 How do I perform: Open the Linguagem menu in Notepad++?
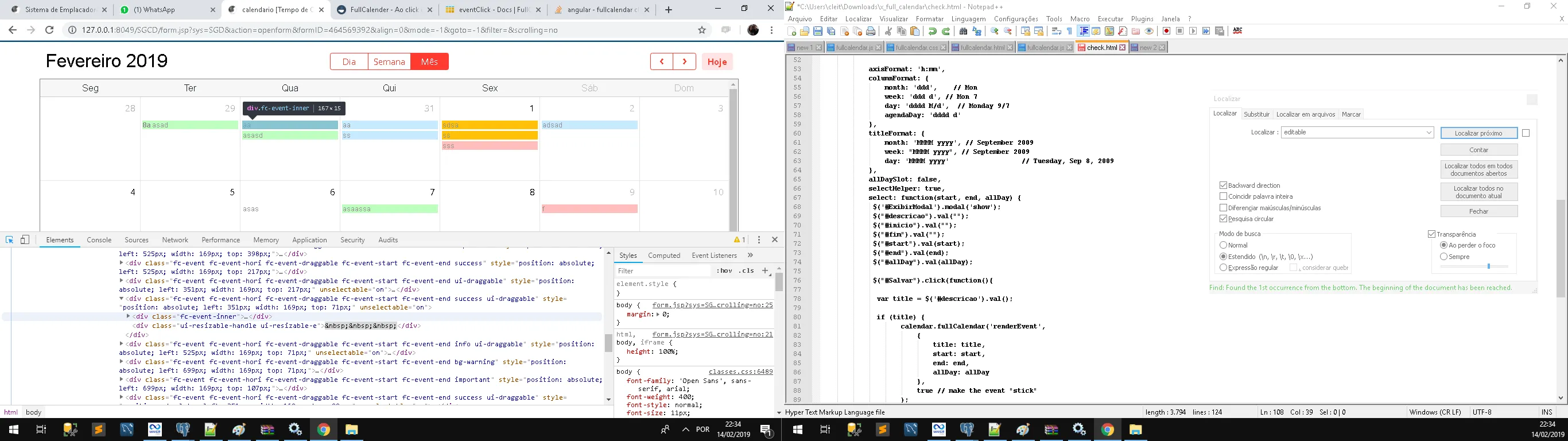point(968,19)
